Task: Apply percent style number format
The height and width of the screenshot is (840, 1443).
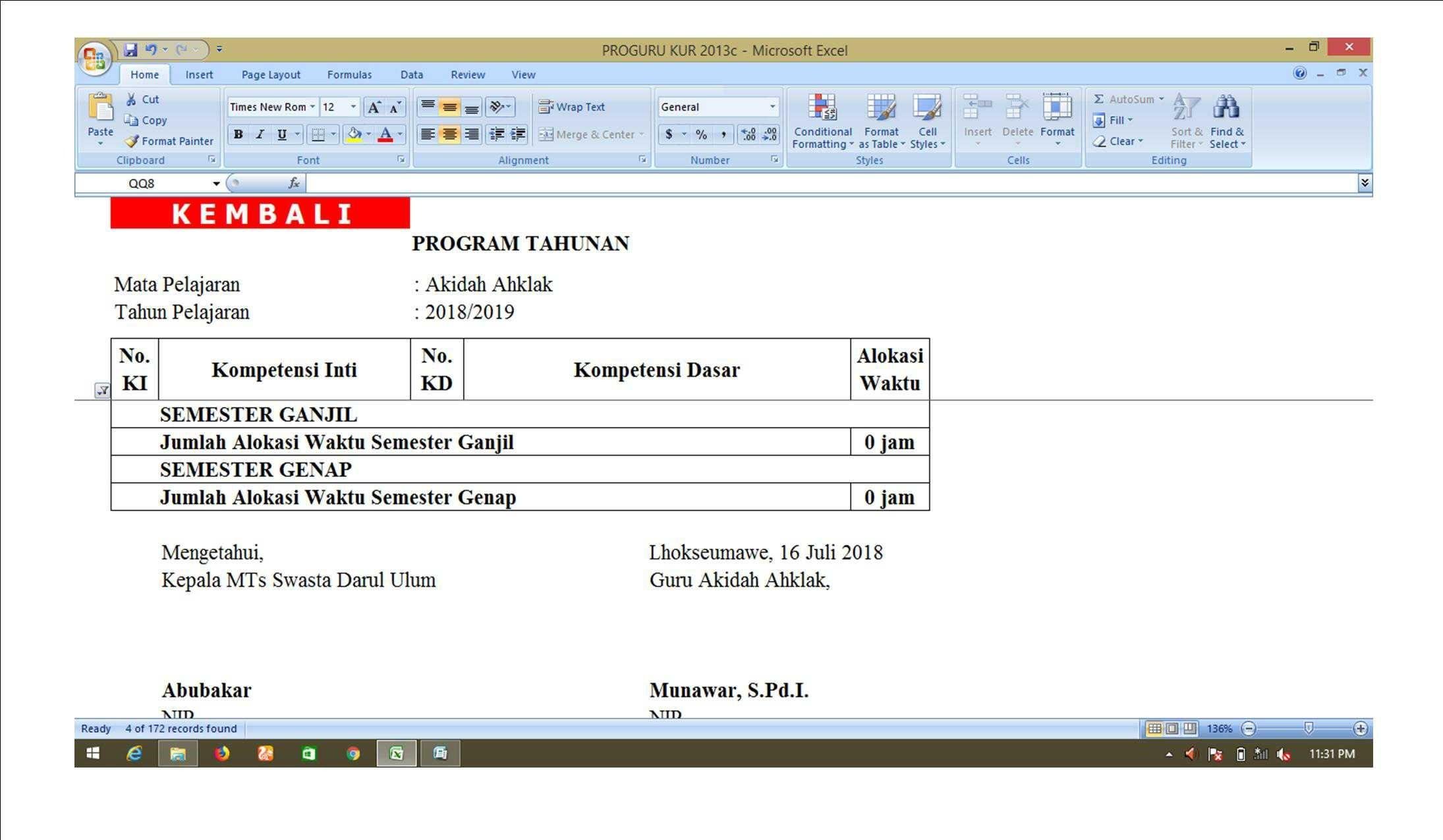Action: point(701,134)
